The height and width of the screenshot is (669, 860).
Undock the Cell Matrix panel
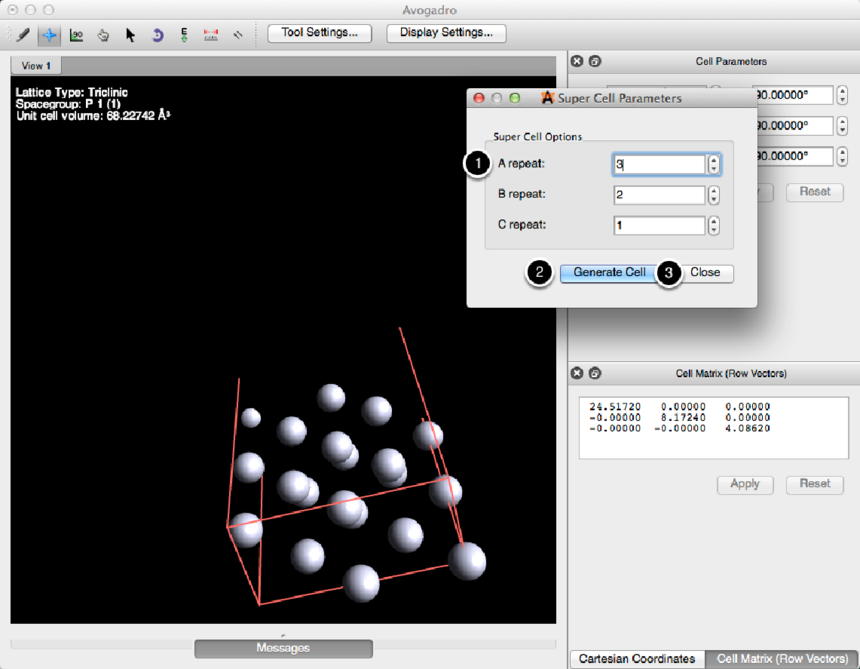(595, 373)
